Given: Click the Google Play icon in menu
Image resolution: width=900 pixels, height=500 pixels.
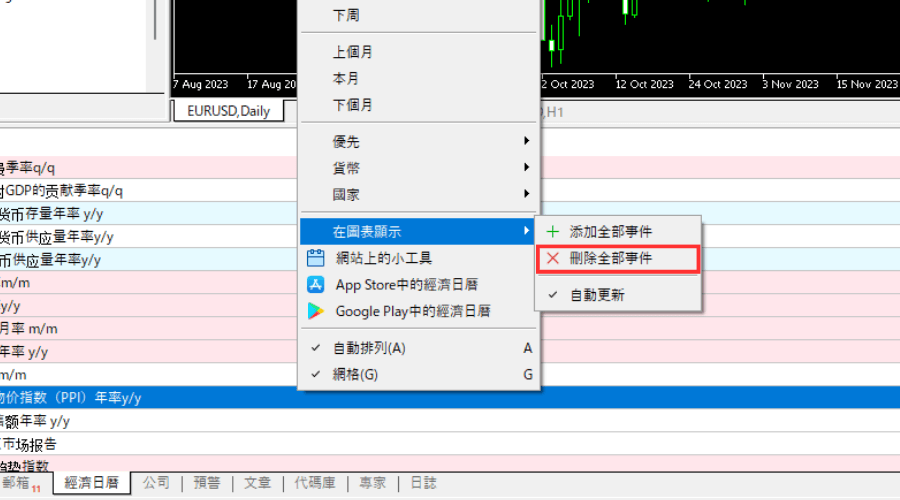Looking at the screenshot, I should tap(316, 311).
